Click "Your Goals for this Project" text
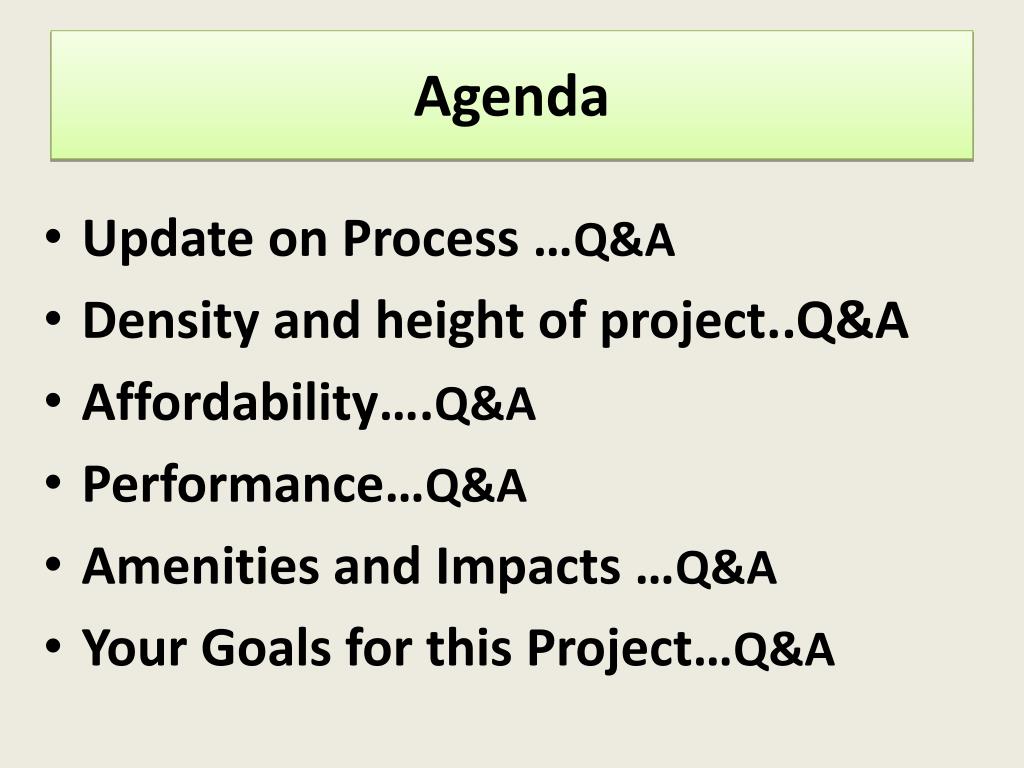 click(387, 648)
